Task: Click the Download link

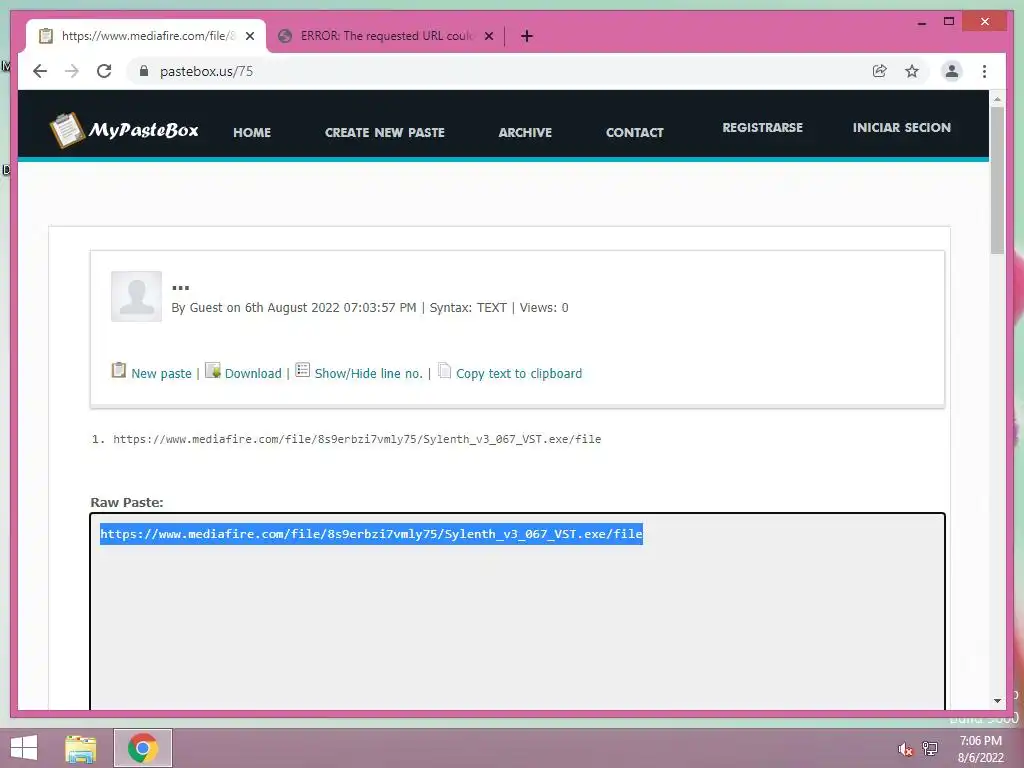Action: pyautogui.click(x=253, y=374)
